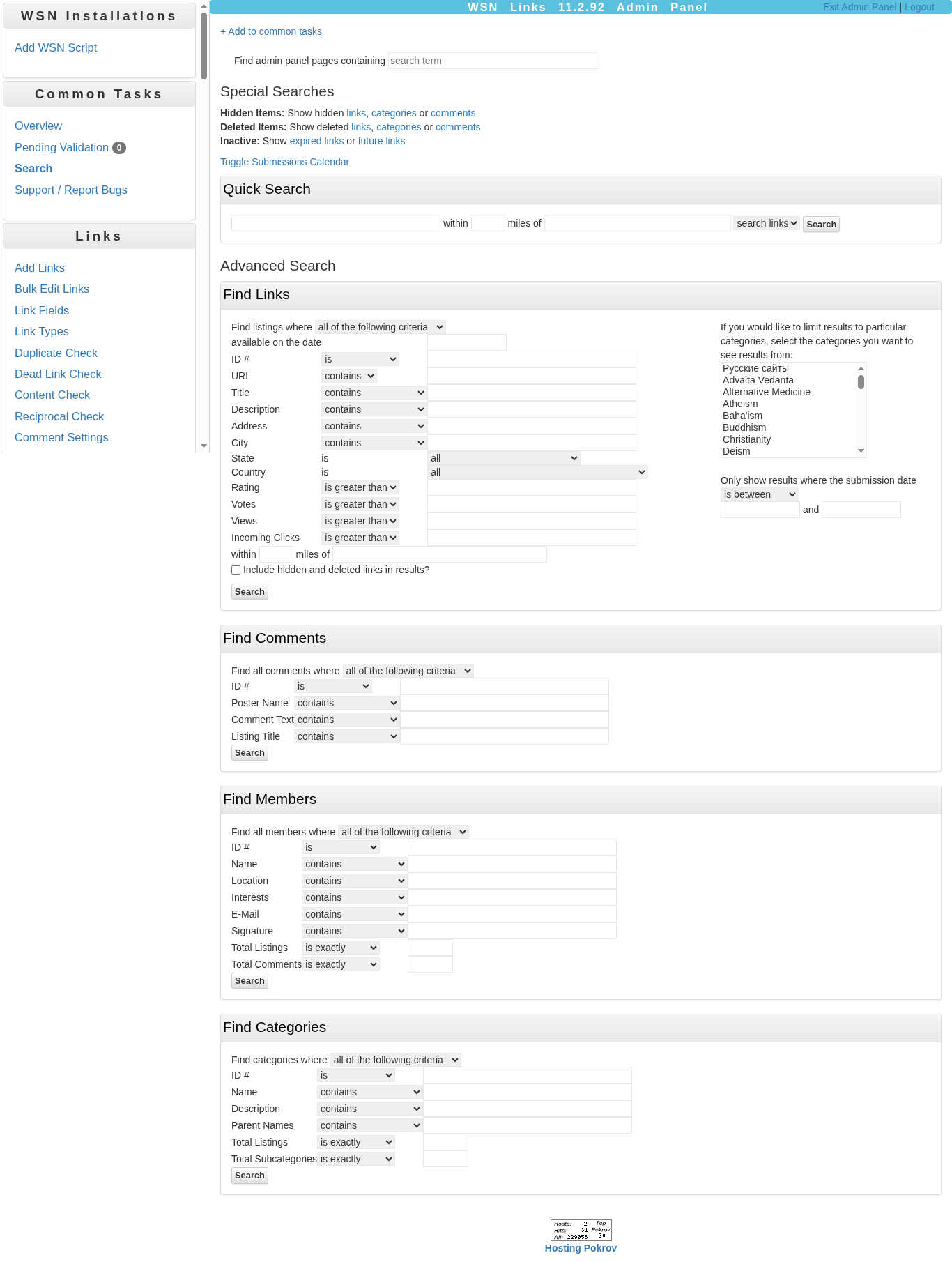Show deleted categories
Viewport: 952px width, 1262px height.
[399, 127]
